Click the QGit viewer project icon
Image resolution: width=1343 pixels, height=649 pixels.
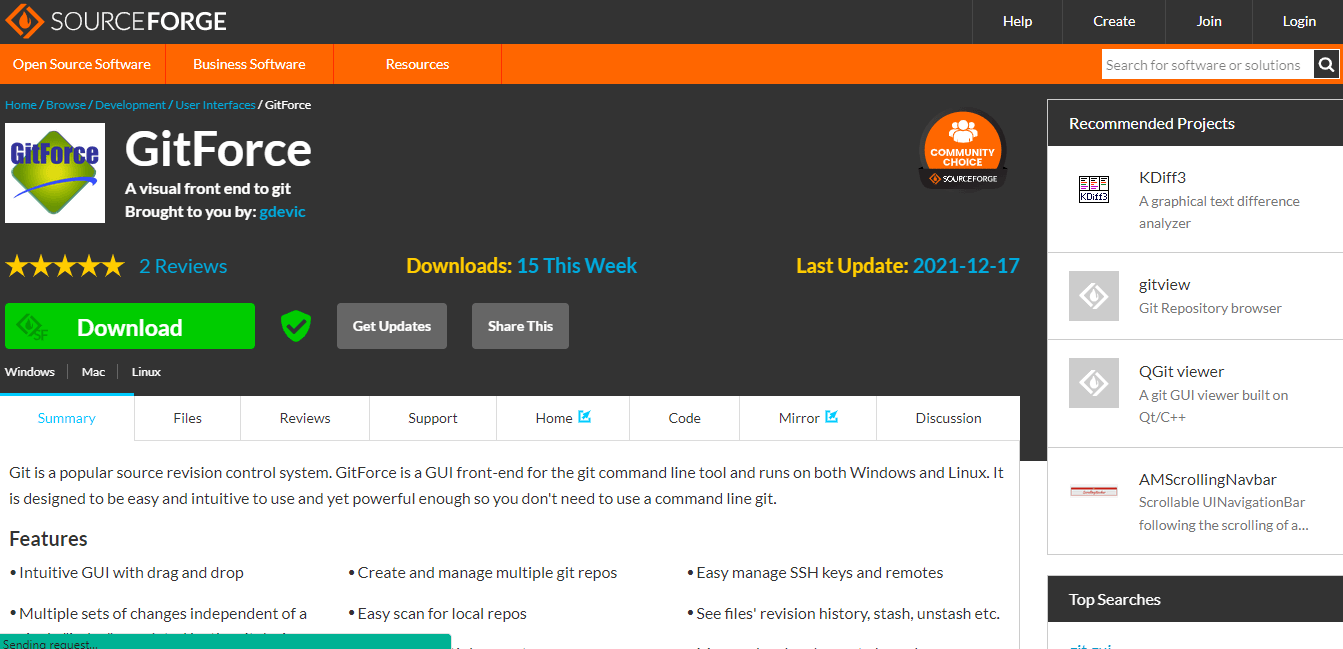(x=1094, y=383)
